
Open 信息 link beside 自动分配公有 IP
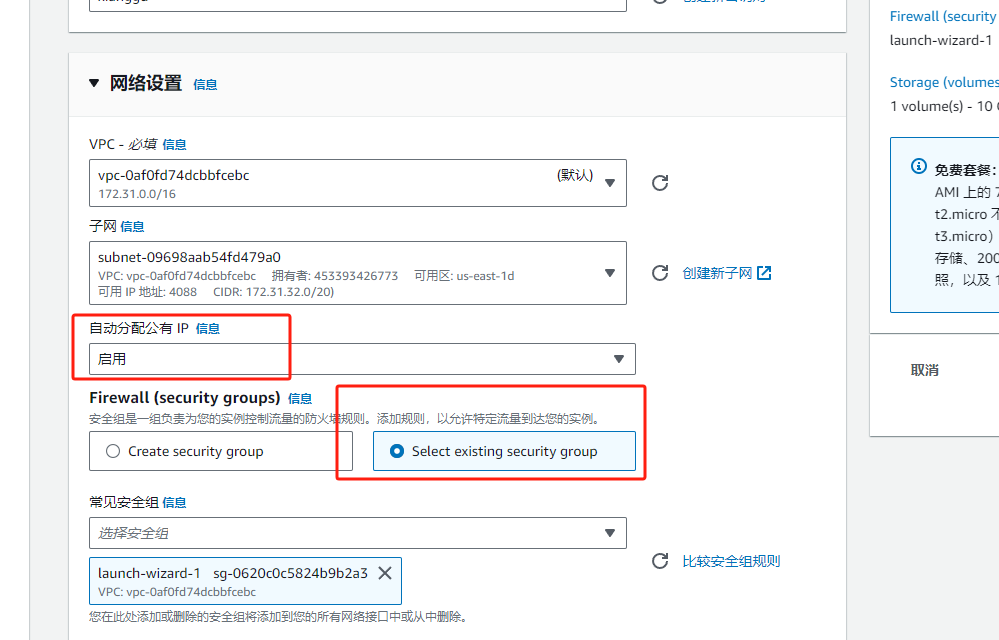[208, 329]
